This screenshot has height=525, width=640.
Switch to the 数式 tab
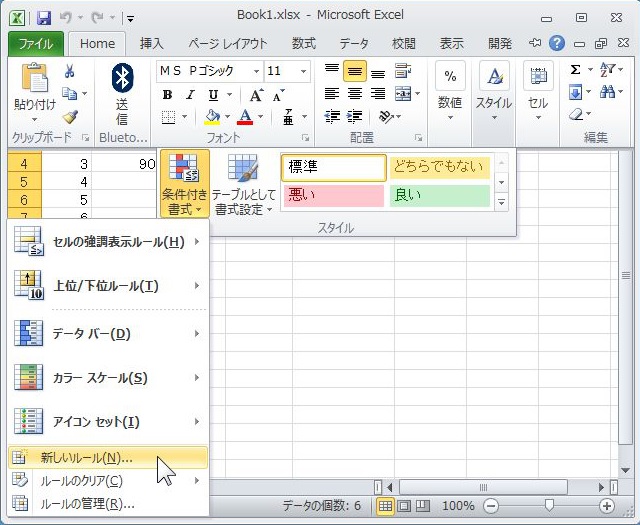[x=304, y=44]
